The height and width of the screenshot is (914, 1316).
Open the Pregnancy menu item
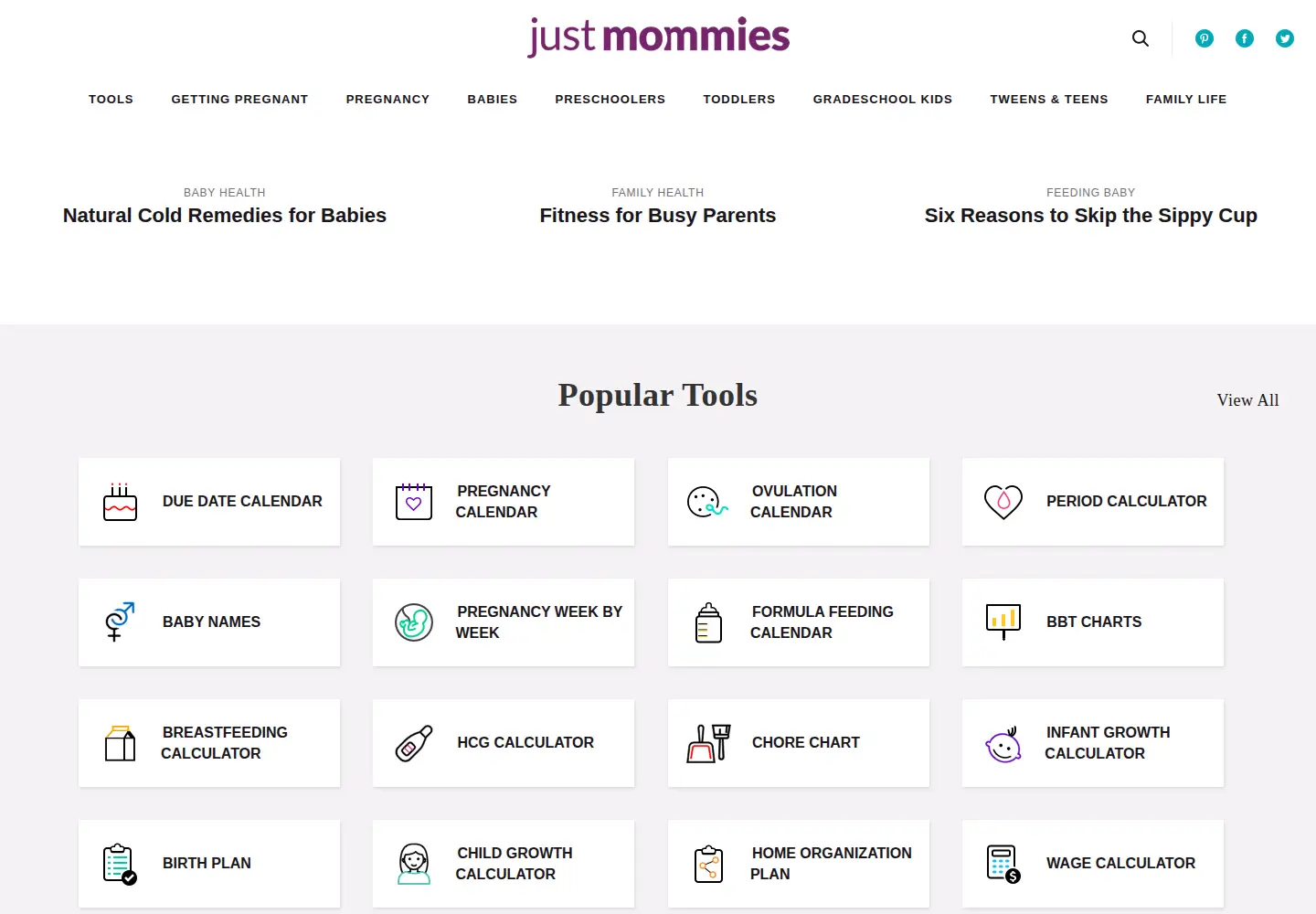[387, 99]
